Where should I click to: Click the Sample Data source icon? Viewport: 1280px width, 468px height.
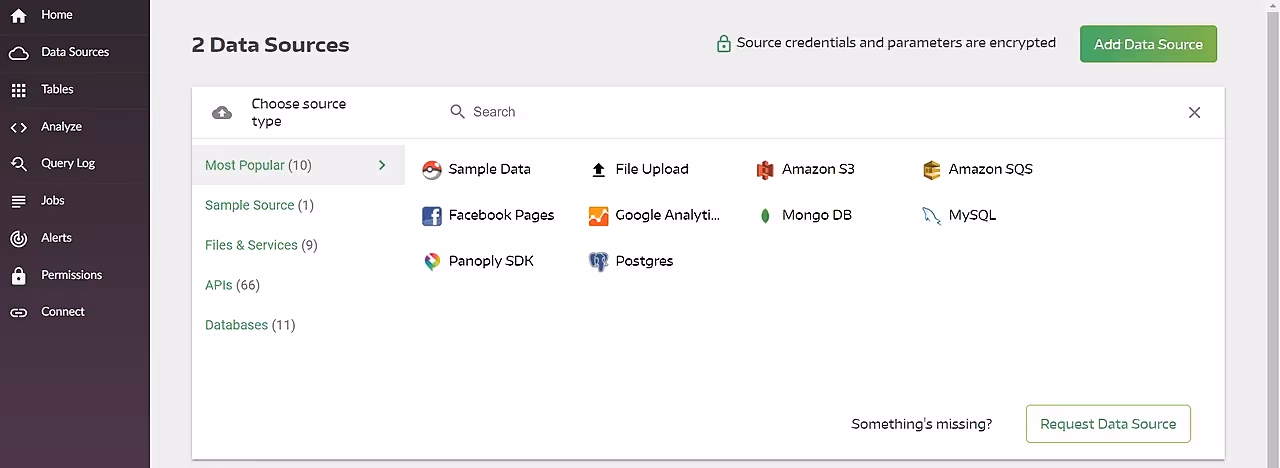tap(432, 170)
